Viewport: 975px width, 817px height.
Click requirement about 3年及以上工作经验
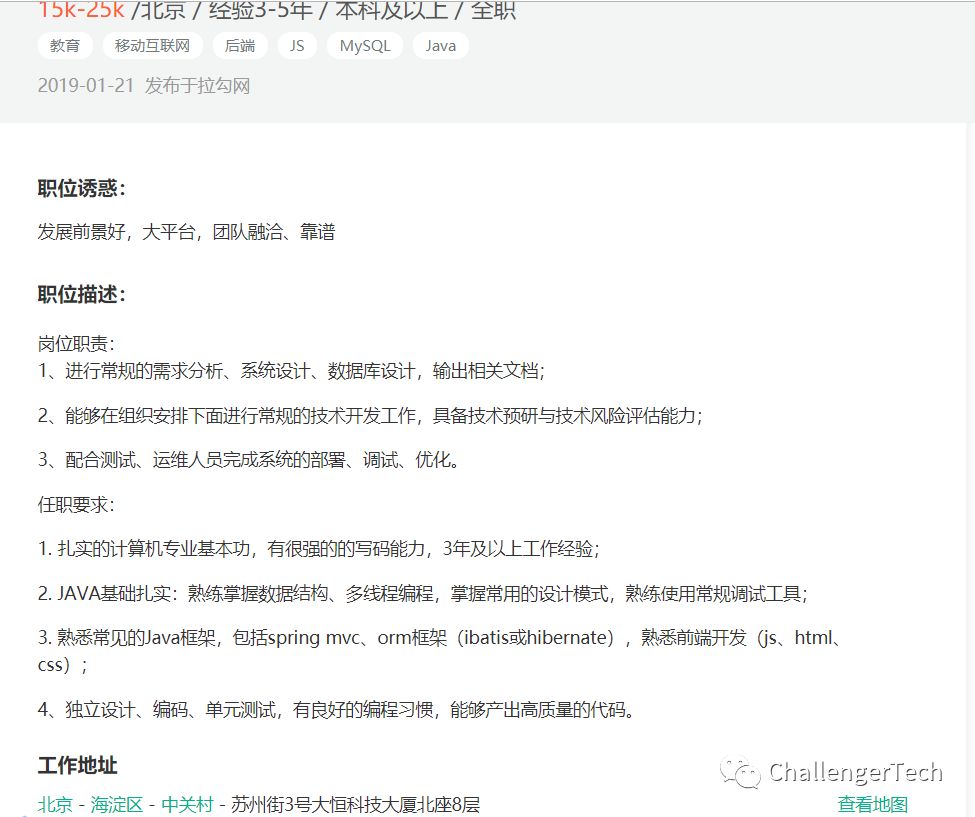pos(318,548)
